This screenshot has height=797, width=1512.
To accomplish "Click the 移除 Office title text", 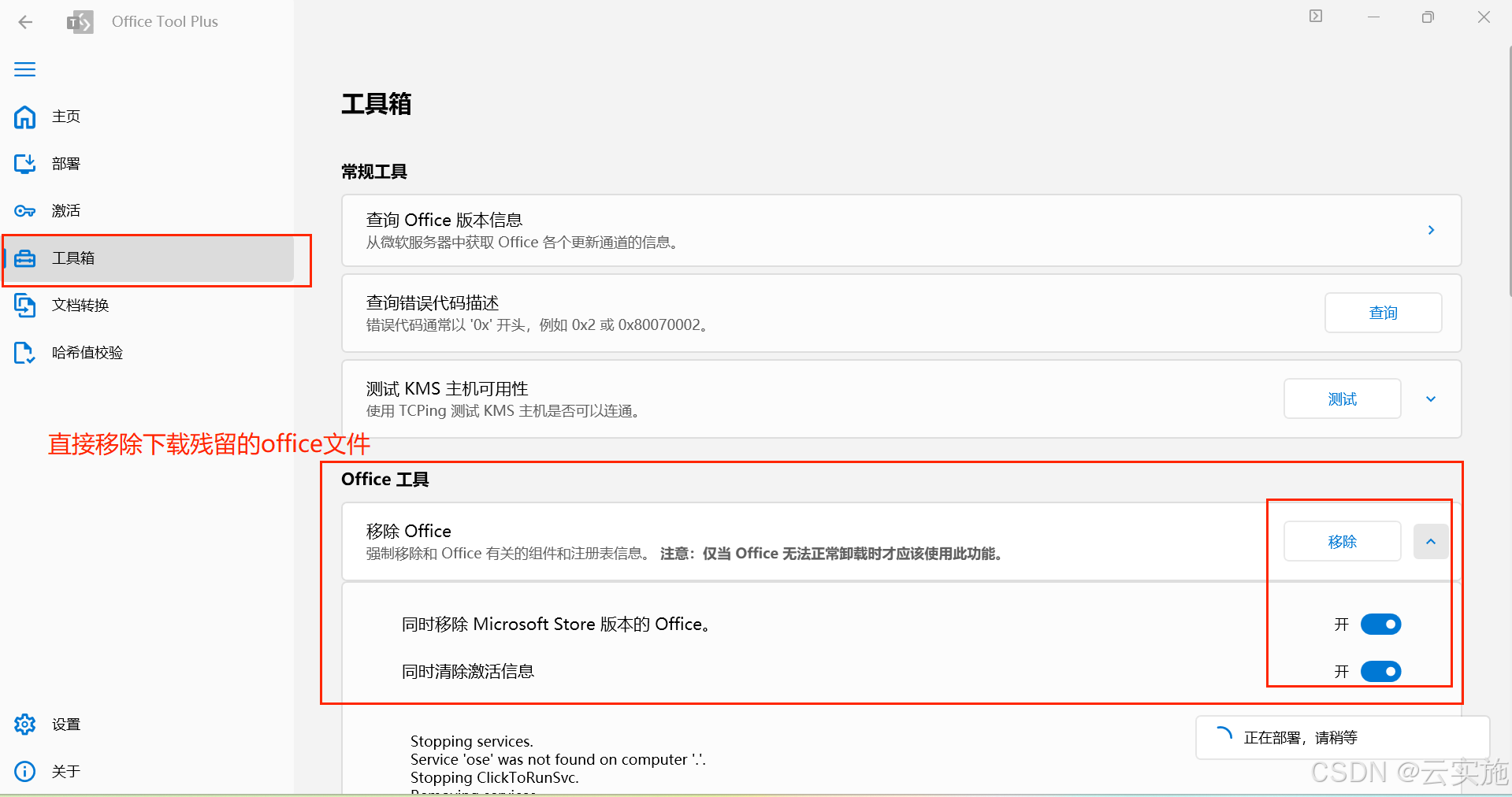I will click(409, 531).
